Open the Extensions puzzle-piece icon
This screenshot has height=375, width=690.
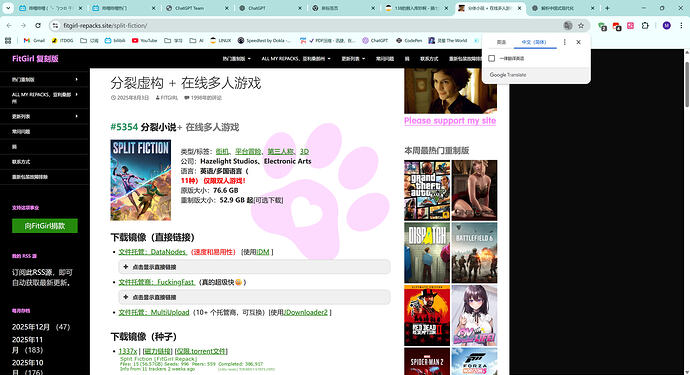645,26
